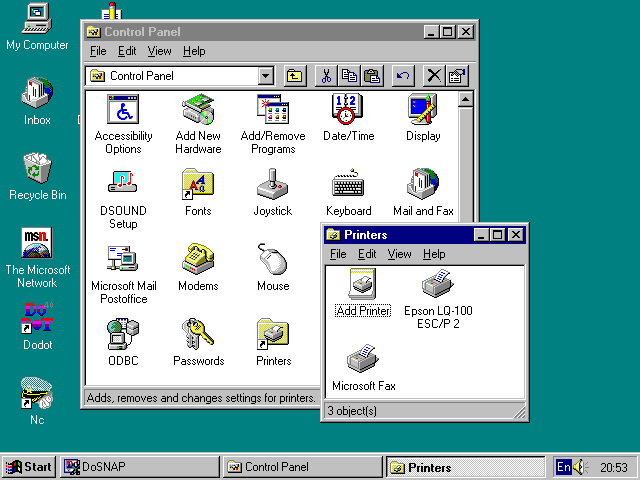Open Add/Remove Programs applet
The width and height of the screenshot is (640, 480).
pos(273,109)
